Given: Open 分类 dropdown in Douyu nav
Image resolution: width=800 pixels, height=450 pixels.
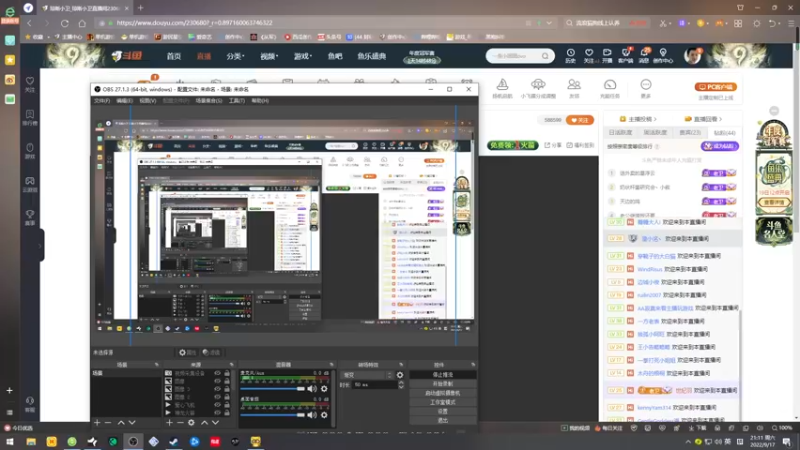Looking at the screenshot, I should [235, 56].
